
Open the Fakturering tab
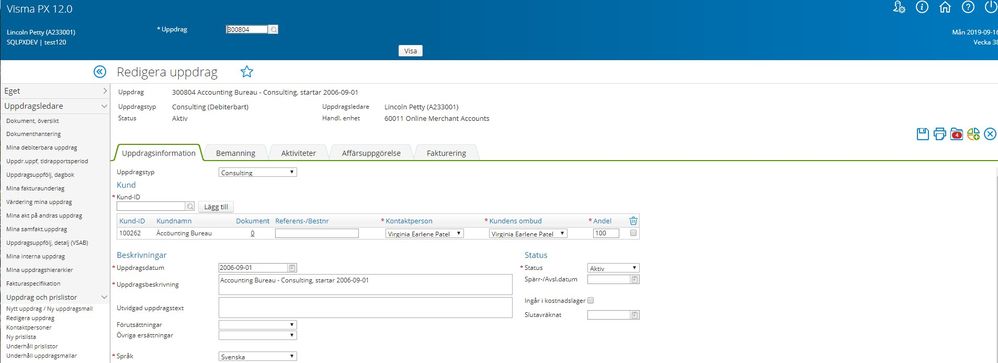point(446,153)
